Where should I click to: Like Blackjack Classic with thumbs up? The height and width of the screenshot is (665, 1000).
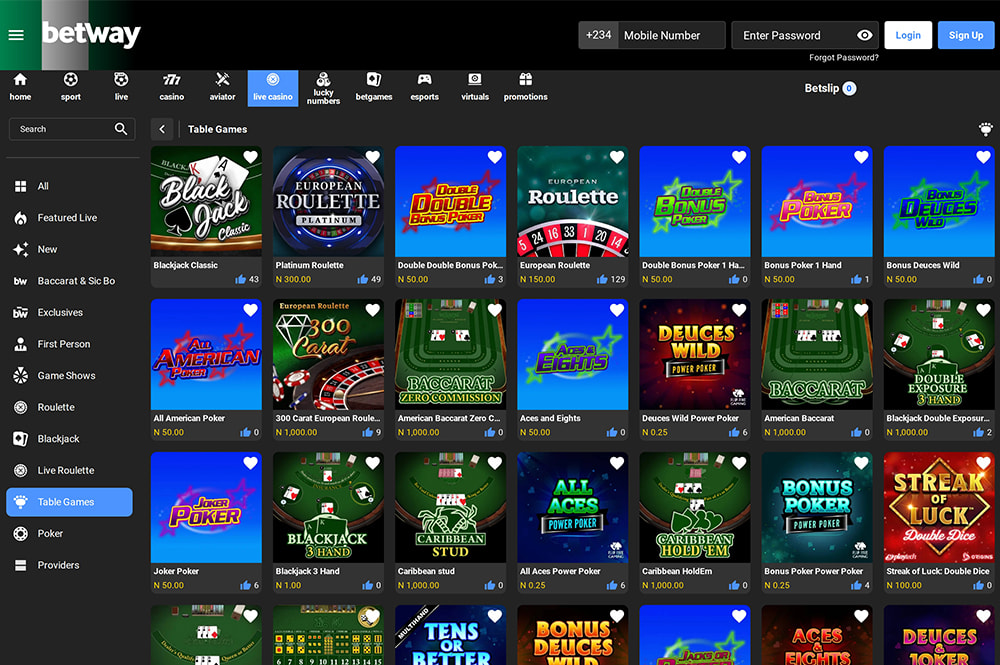(x=240, y=279)
